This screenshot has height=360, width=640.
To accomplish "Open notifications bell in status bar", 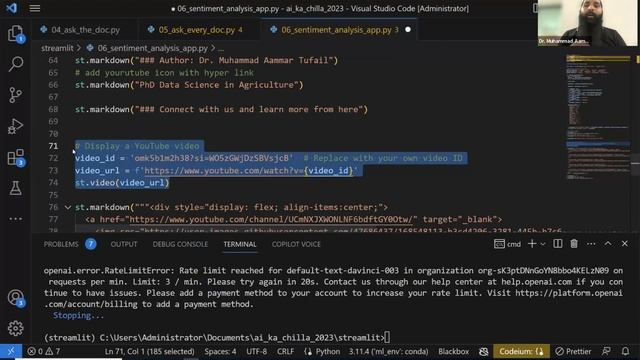I will point(625,351).
